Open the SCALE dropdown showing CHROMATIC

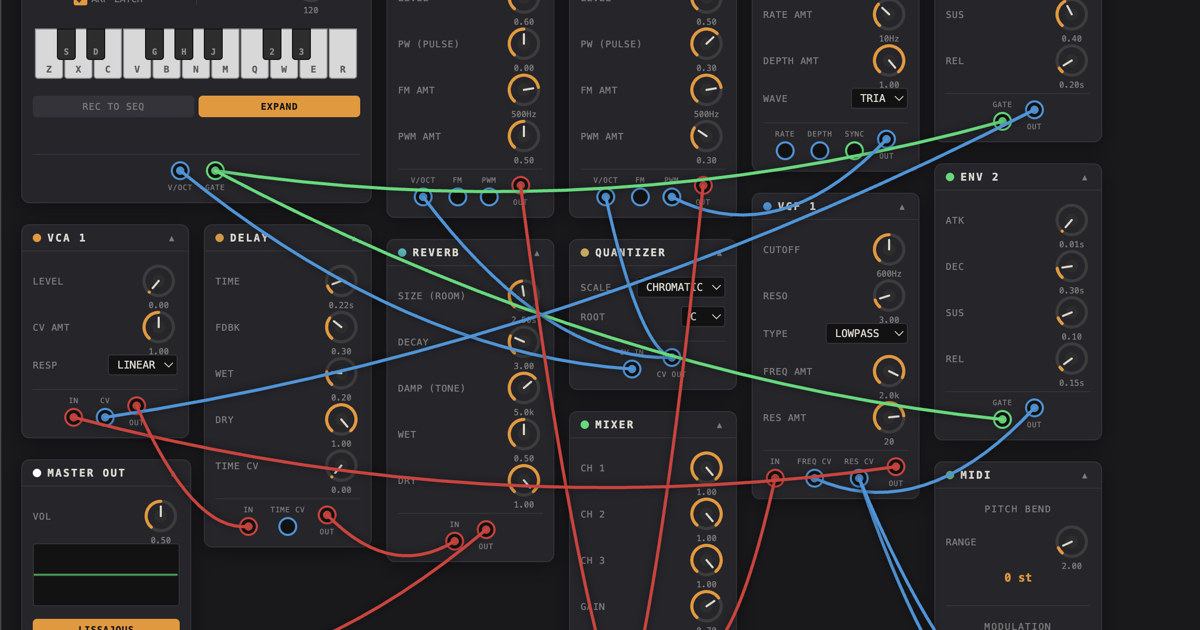(681, 287)
